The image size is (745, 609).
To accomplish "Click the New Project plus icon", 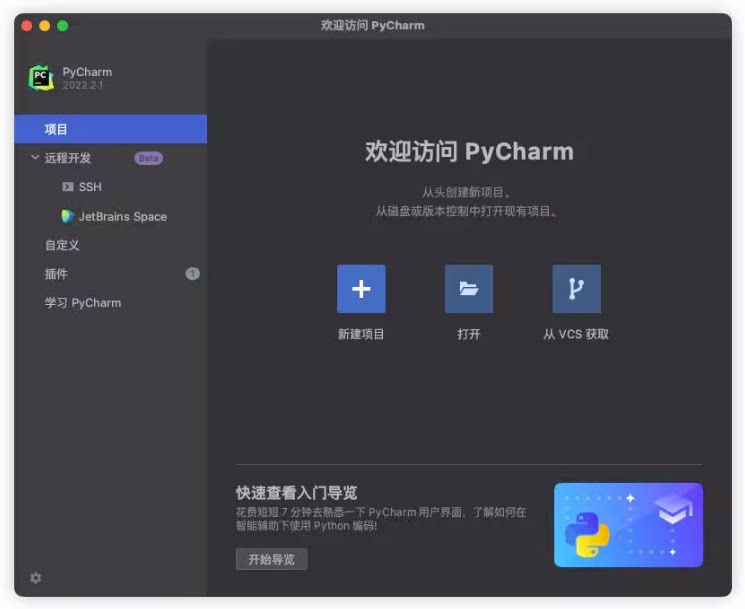I will click(x=361, y=289).
